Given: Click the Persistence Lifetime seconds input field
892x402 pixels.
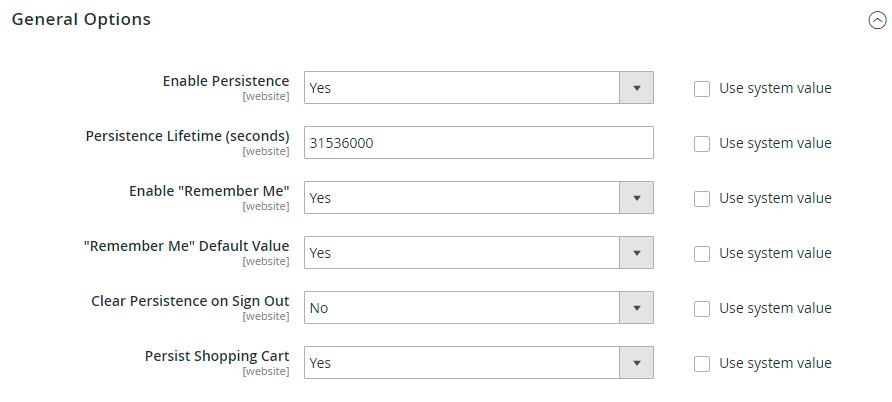Looking at the screenshot, I should pos(478,143).
